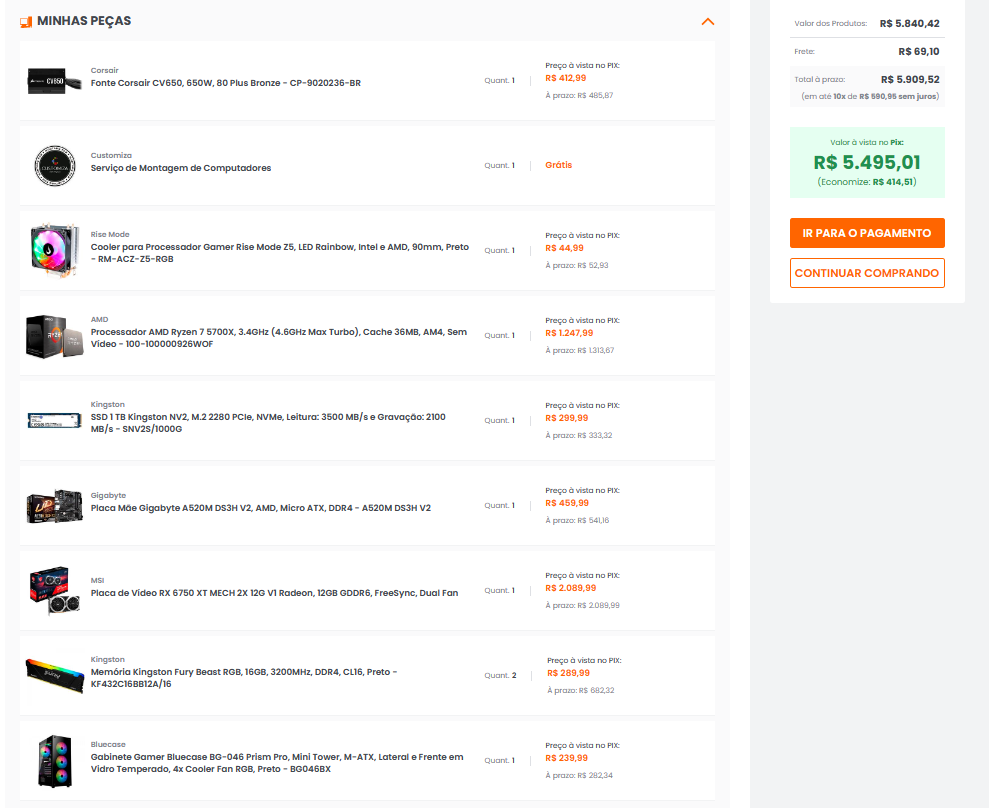
Task: Click the Continuar Comprando button
Action: (867, 273)
